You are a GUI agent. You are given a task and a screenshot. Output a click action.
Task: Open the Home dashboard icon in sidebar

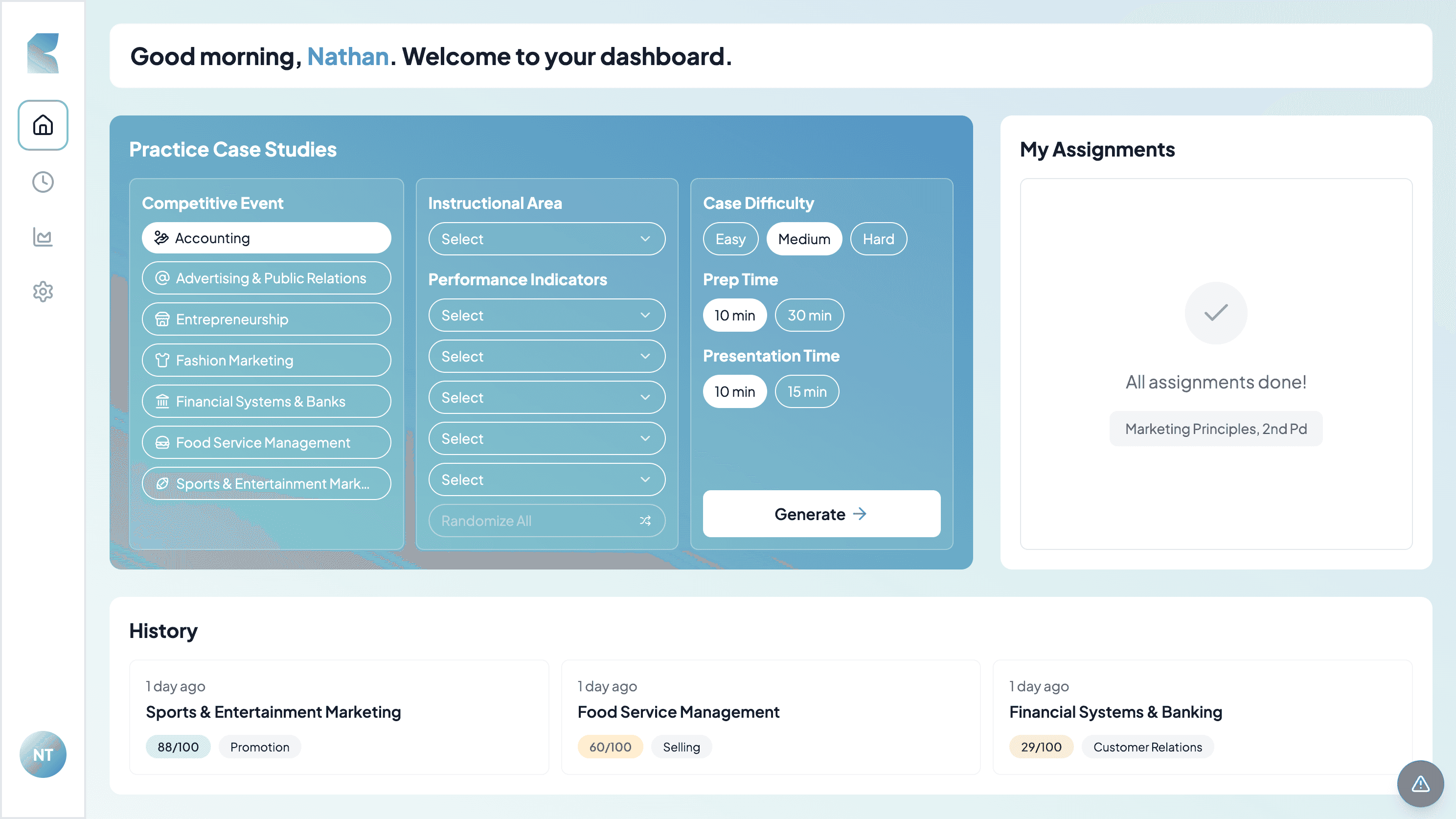pyautogui.click(x=43, y=125)
